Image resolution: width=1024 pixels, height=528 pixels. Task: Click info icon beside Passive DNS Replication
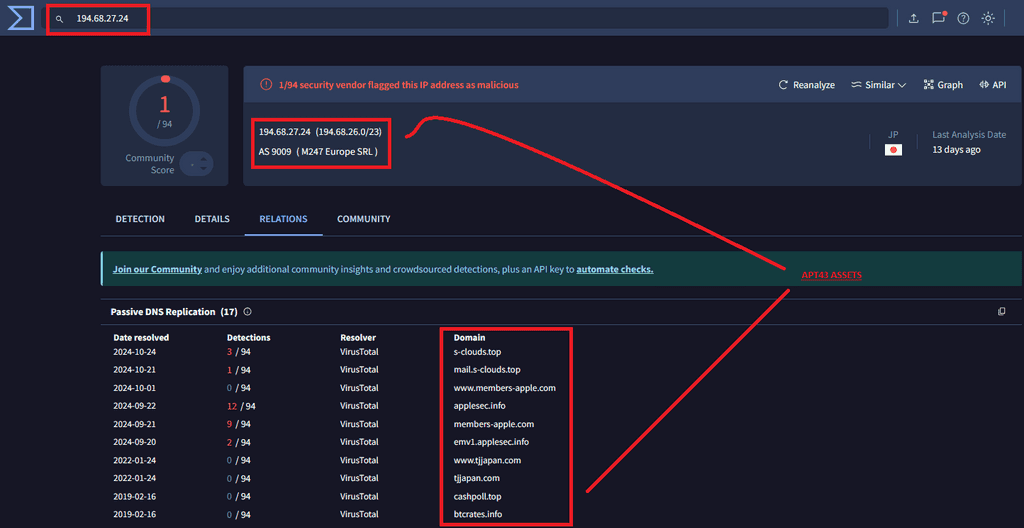tap(247, 312)
